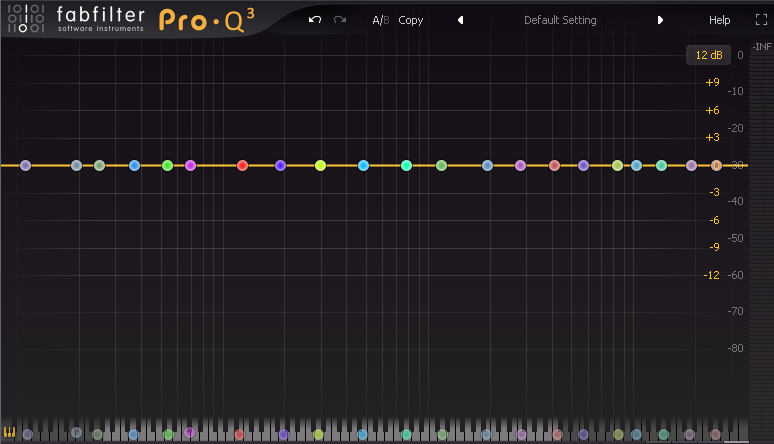The height and width of the screenshot is (444, 774).
Task: Select the bright green EQ band node
Action: click(167, 165)
